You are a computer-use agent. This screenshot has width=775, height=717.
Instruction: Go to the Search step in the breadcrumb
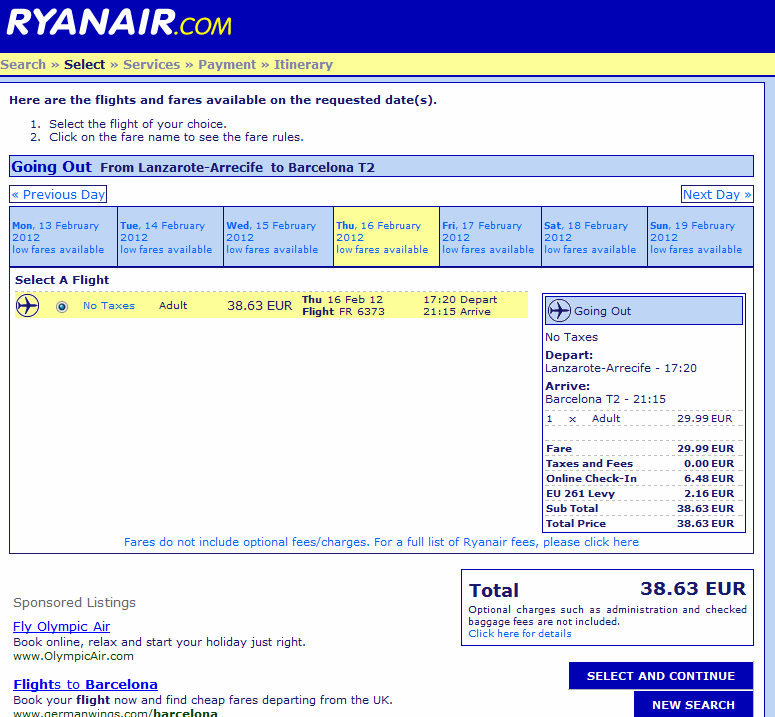[23, 65]
